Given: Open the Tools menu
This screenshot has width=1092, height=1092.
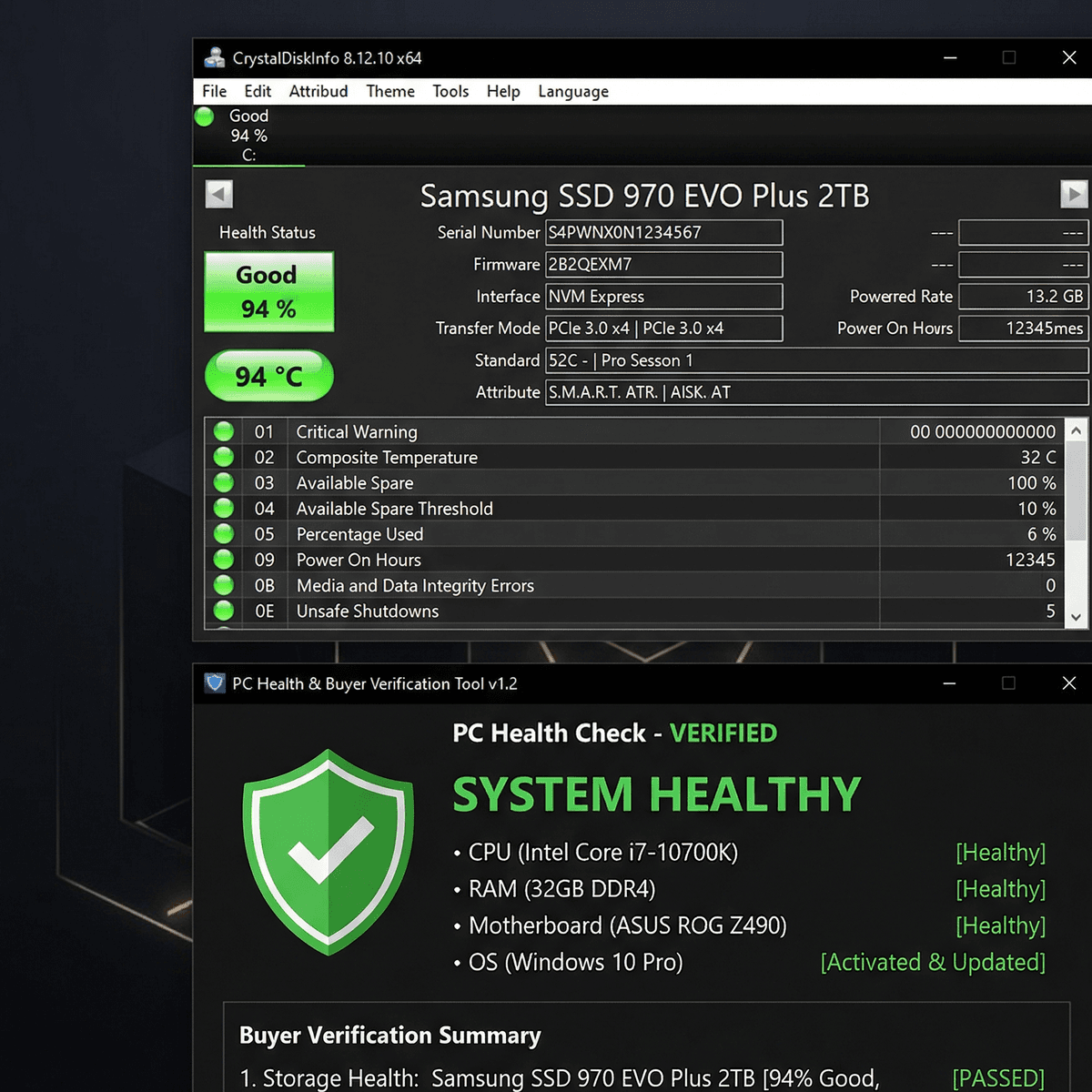Looking at the screenshot, I should (450, 91).
